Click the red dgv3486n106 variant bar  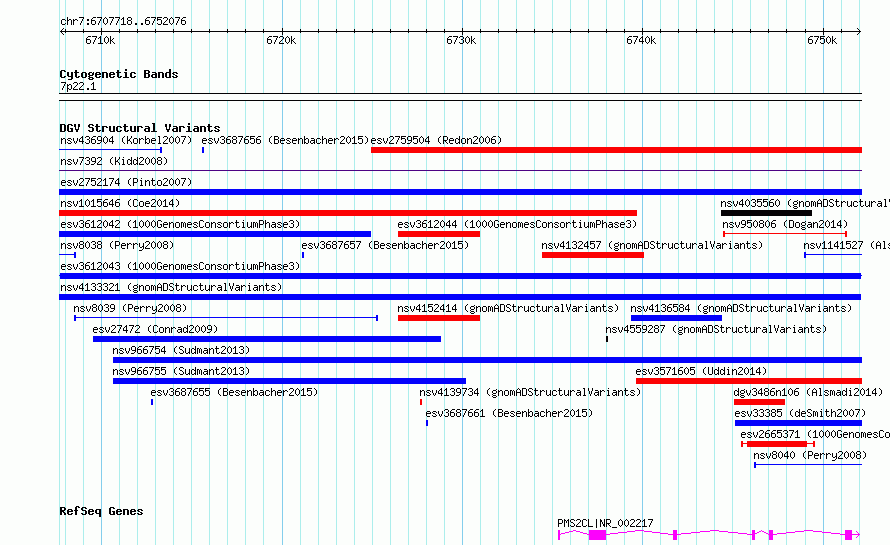pos(759,402)
